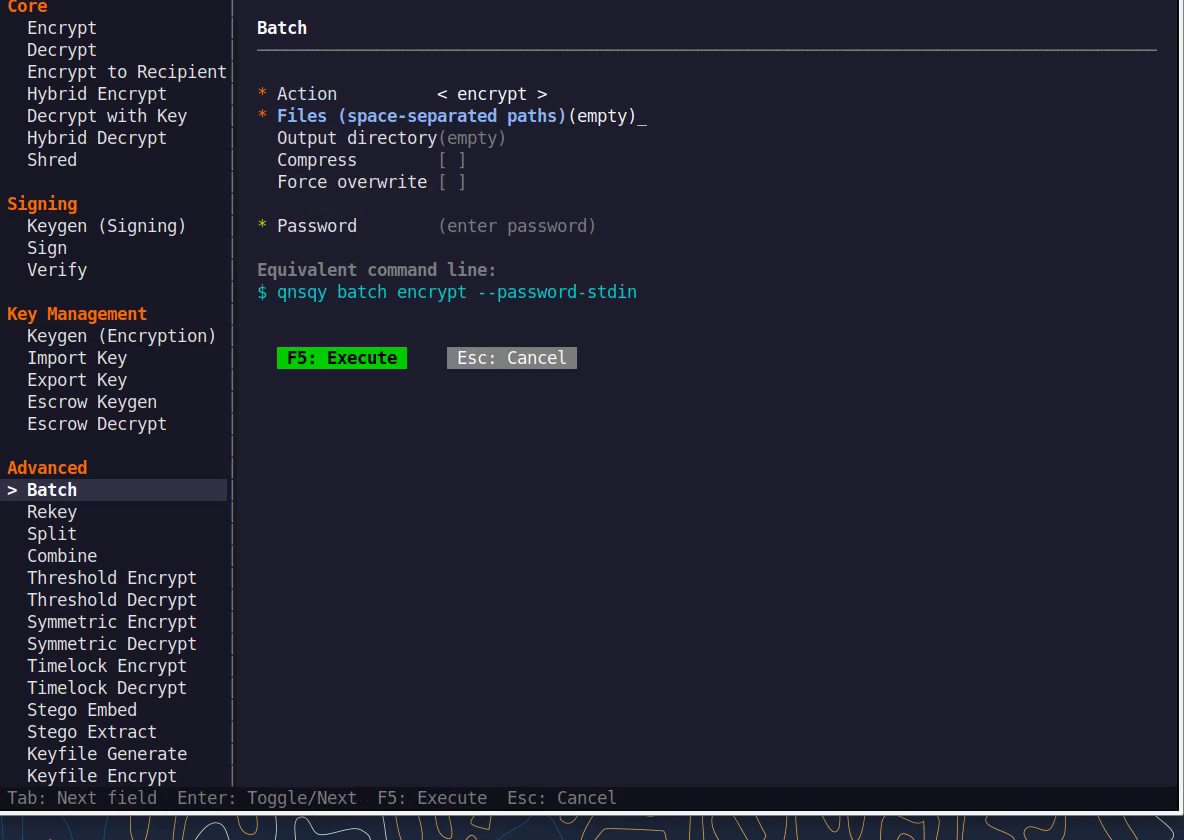
Task: Open Keyfile Generate
Action: point(106,753)
